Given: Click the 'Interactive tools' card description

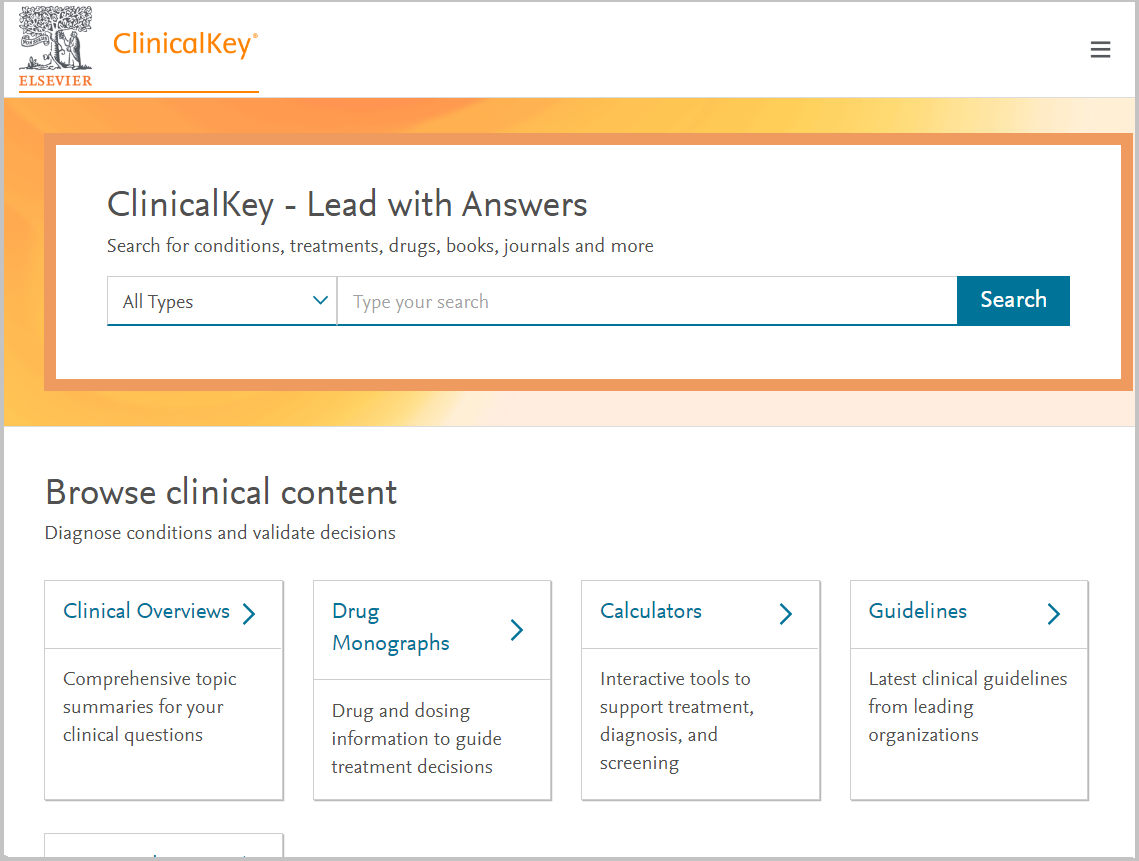Looking at the screenshot, I should coord(676,721).
